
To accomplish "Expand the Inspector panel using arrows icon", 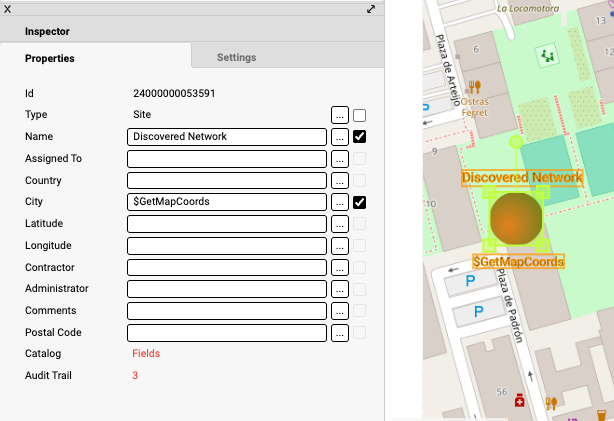I will tap(371, 8).
